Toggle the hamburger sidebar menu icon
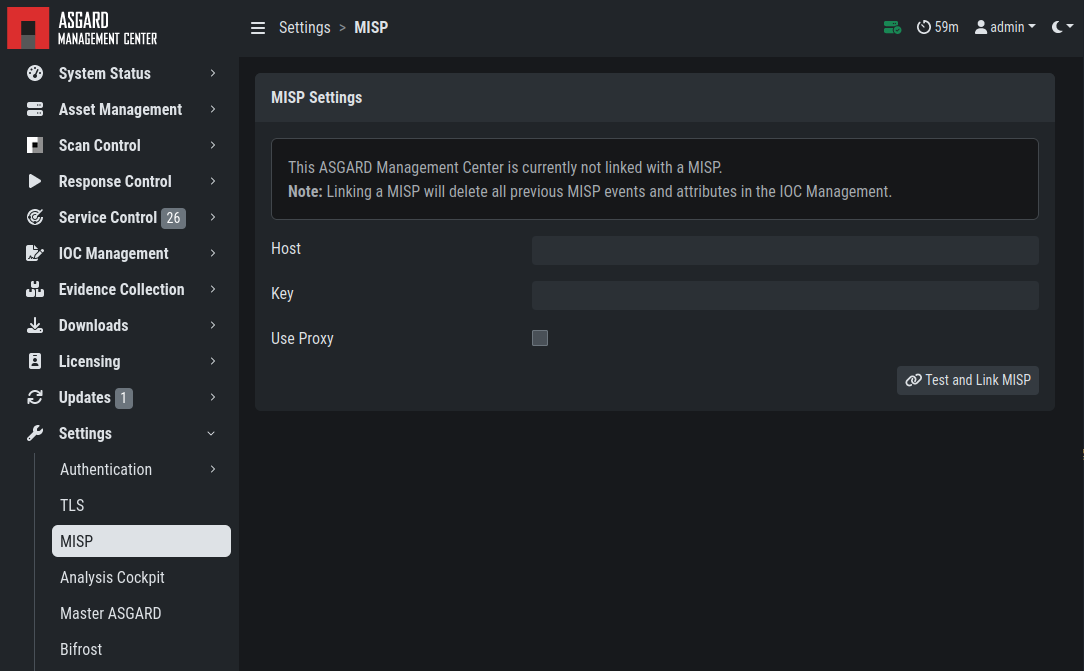Image resolution: width=1084 pixels, height=671 pixels. pyautogui.click(x=258, y=28)
